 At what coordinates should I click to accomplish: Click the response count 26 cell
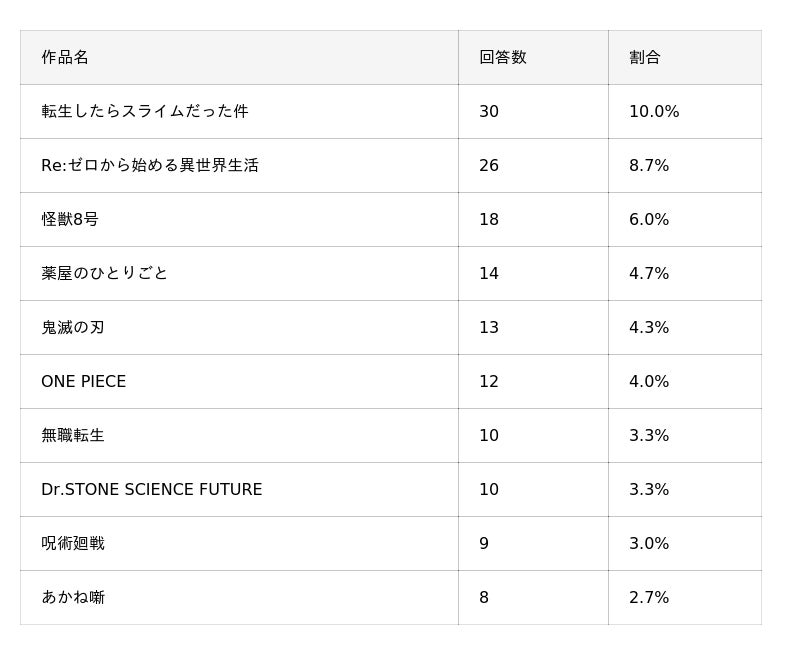489,165
